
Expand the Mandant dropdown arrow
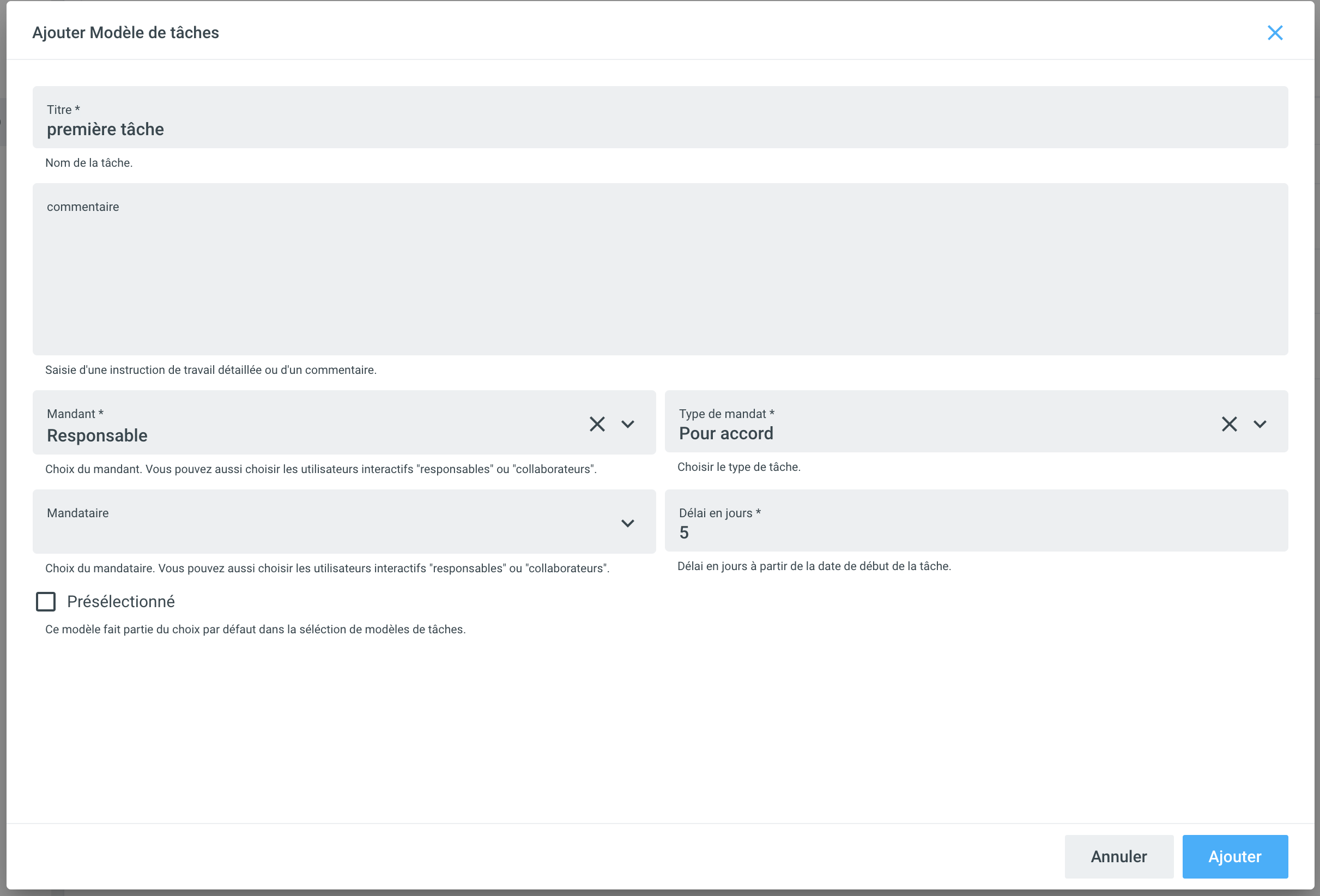pos(628,424)
